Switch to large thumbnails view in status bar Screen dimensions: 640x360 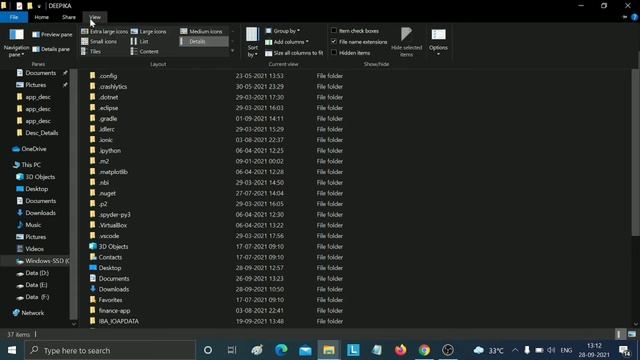(632, 334)
